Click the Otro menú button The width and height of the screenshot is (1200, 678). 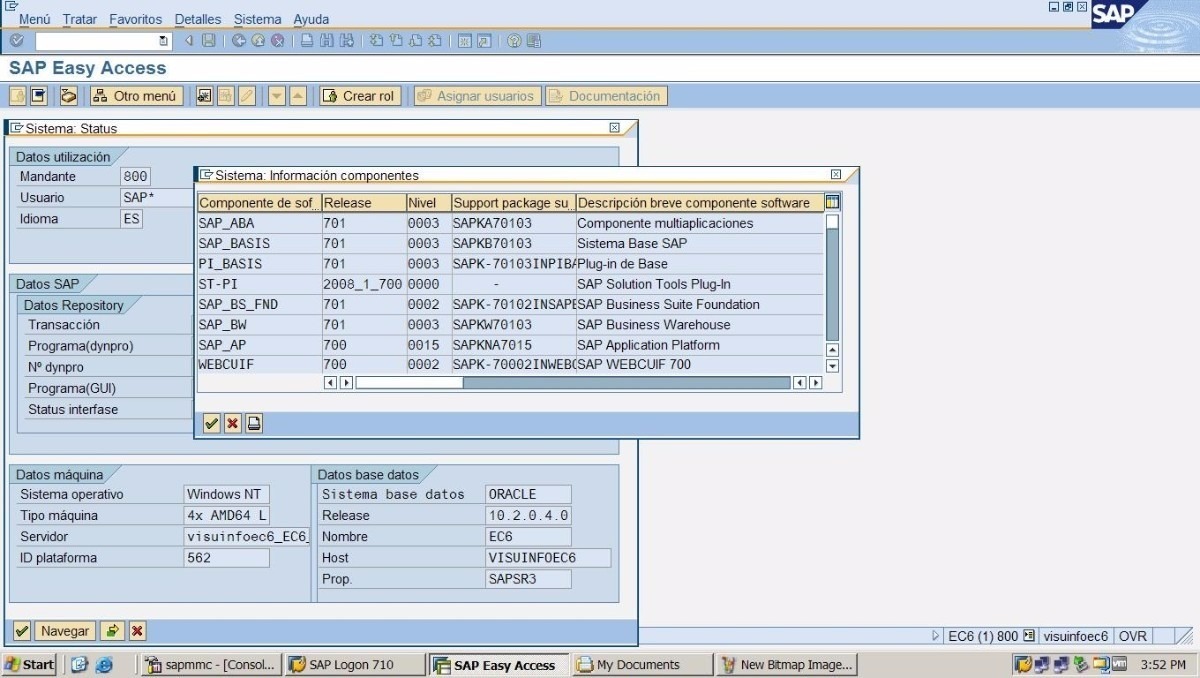pos(136,96)
